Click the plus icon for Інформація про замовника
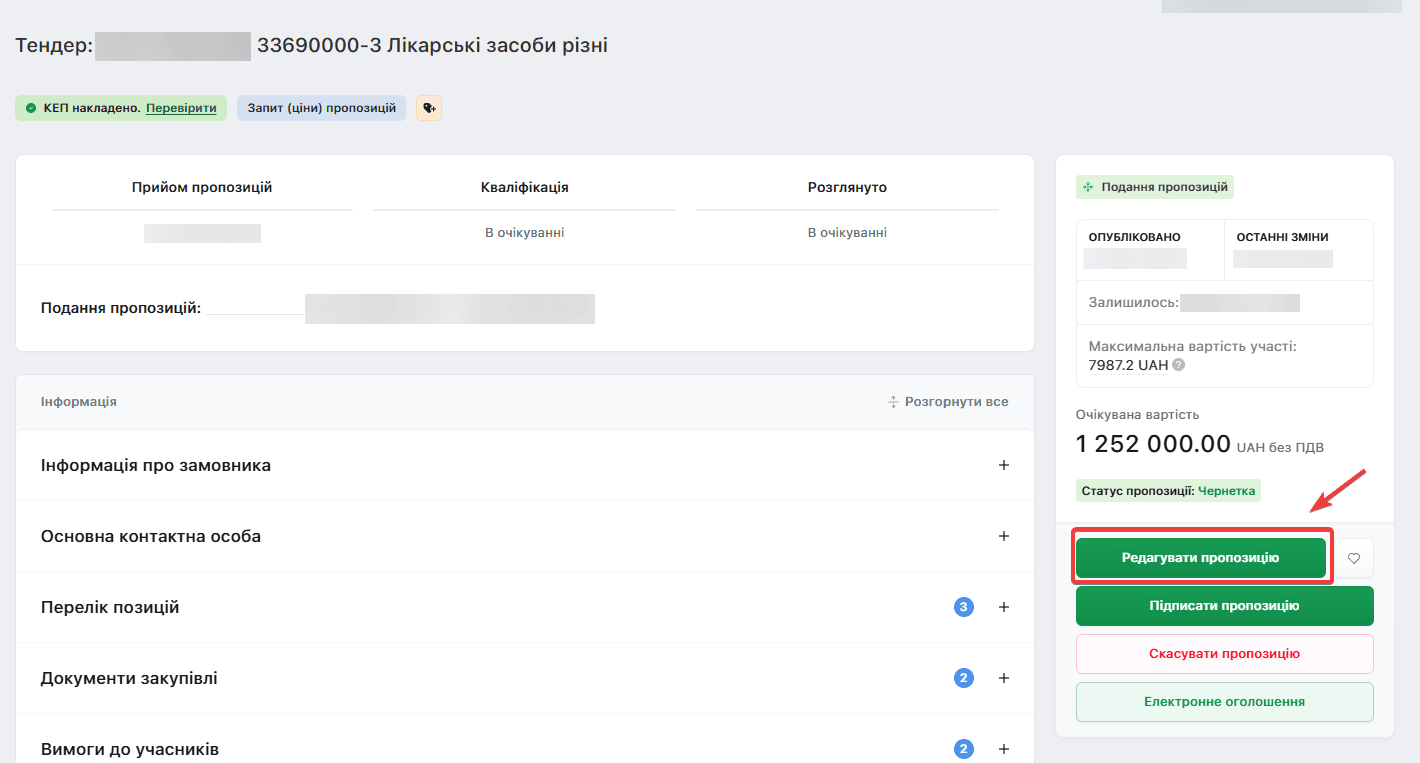Viewport: 1420px width, 763px height. pos(1004,465)
